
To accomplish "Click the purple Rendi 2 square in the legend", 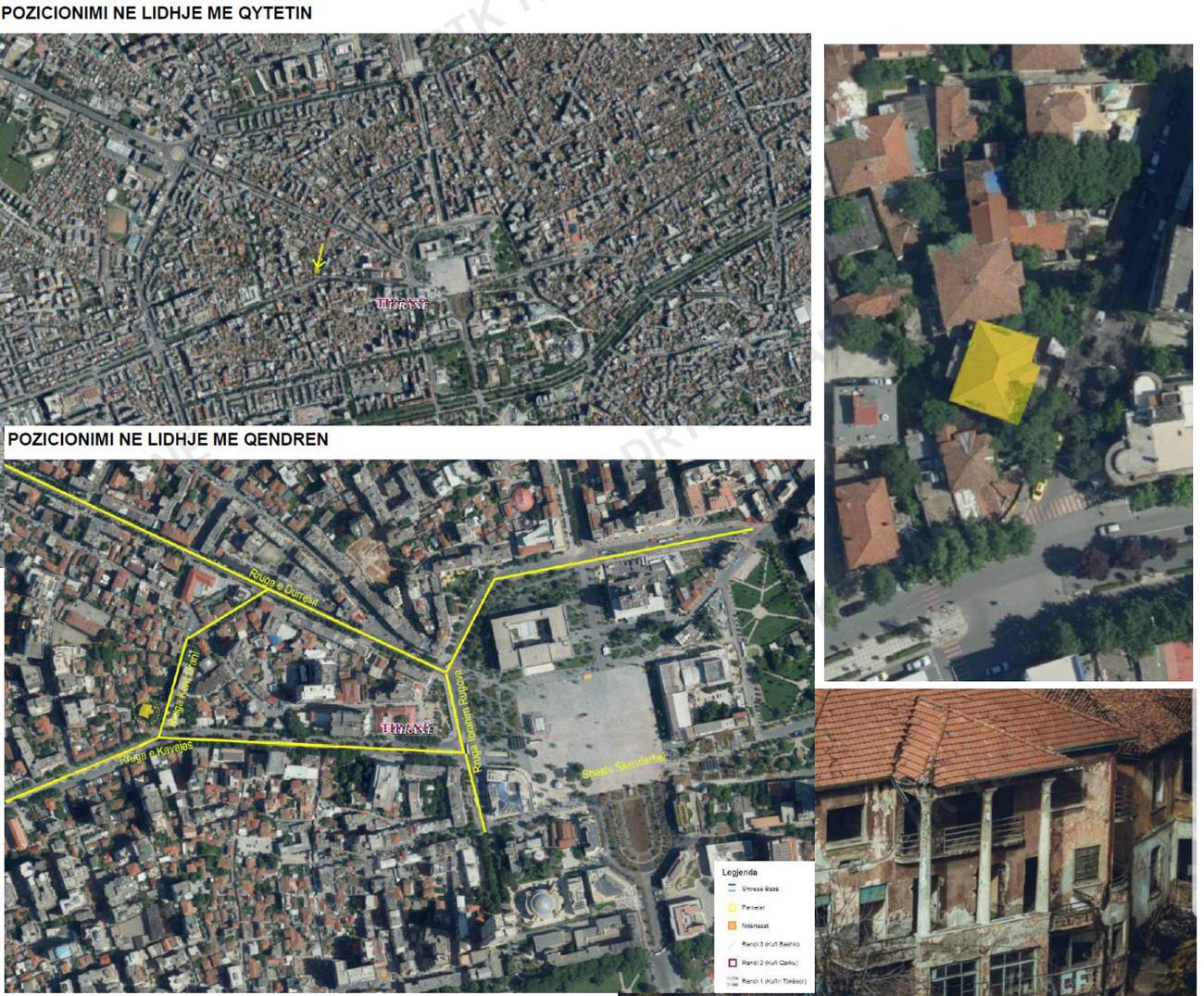I will pos(733,963).
